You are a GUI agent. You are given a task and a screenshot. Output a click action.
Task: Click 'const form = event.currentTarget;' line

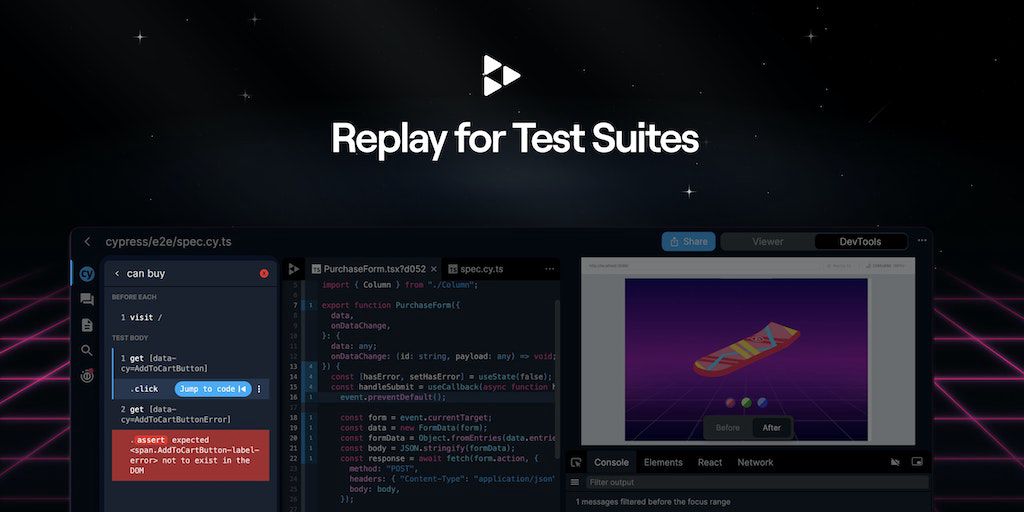tap(416, 417)
